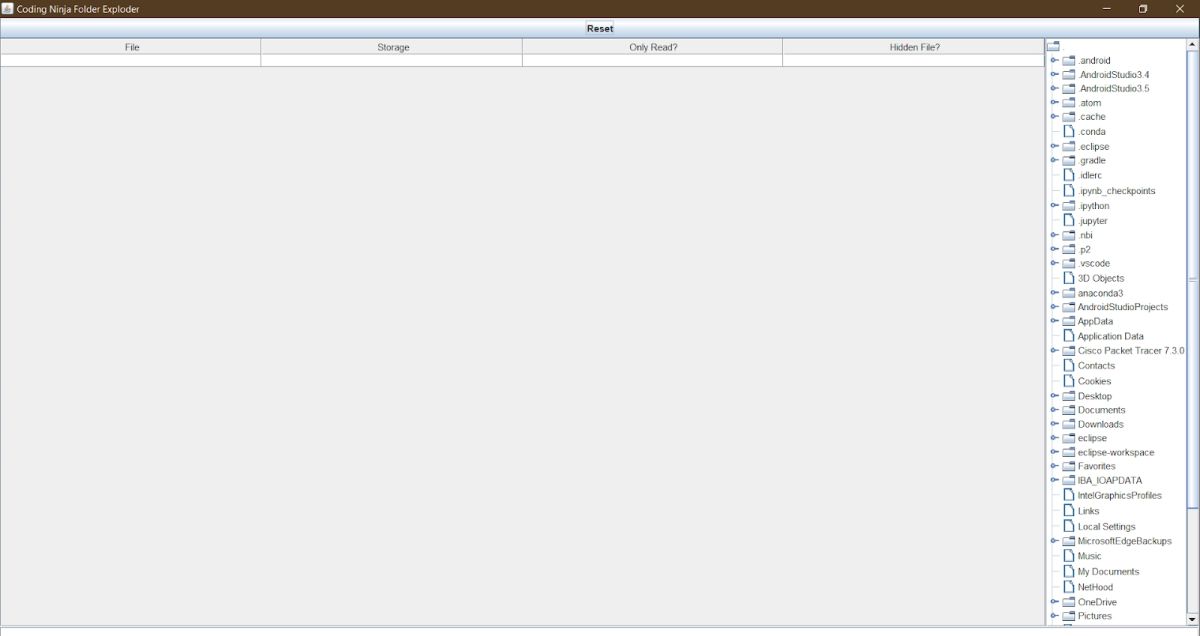Select the Music tree item

pyautogui.click(x=1089, y=556)
